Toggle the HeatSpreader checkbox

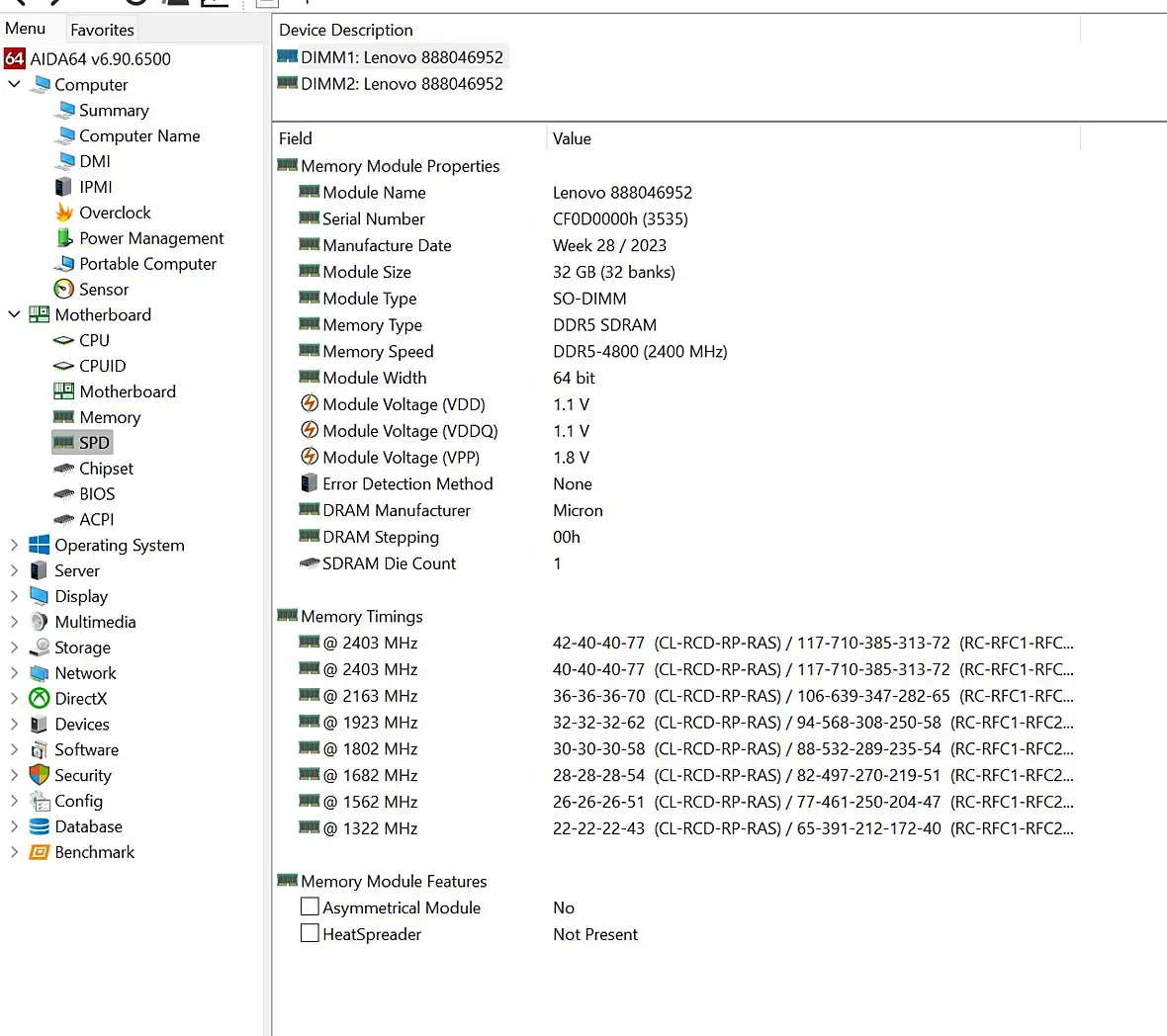coord(310,933)
